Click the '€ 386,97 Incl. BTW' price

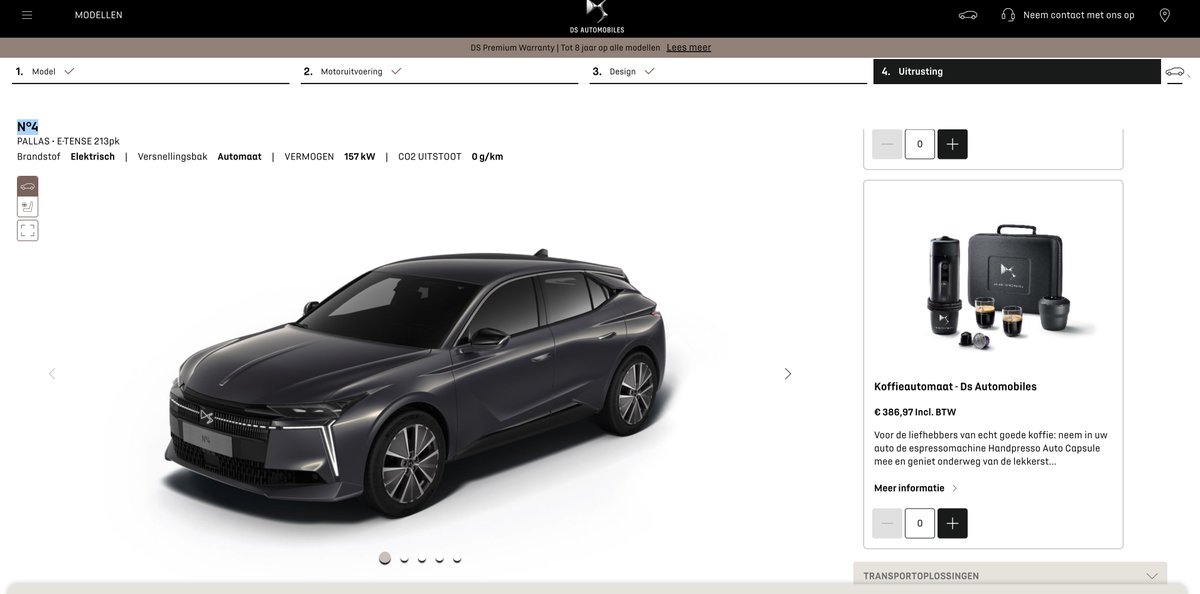pyautogui.click(x=915, y=412)
